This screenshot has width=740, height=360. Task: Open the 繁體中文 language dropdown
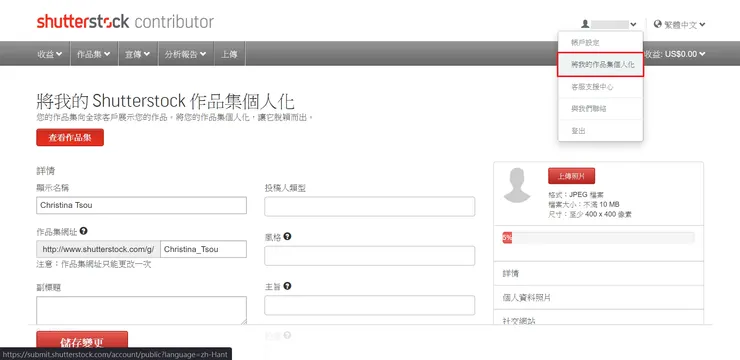[x=684, y=25]
